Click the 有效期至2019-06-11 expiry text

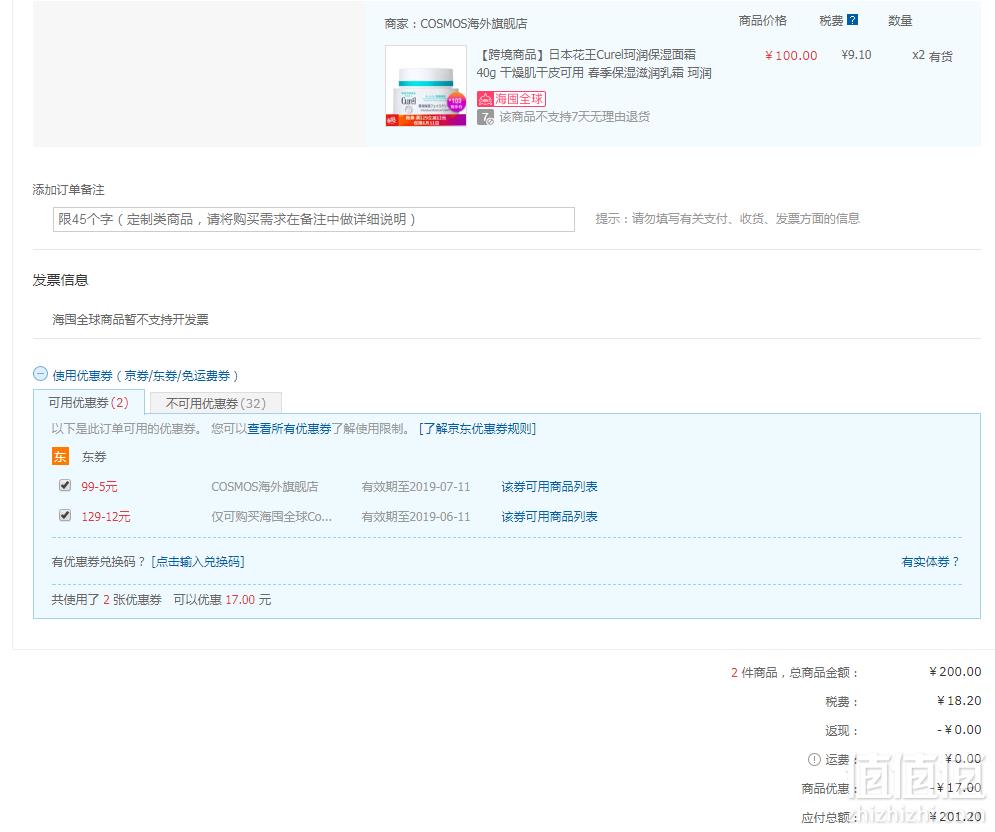click(416, 517)
